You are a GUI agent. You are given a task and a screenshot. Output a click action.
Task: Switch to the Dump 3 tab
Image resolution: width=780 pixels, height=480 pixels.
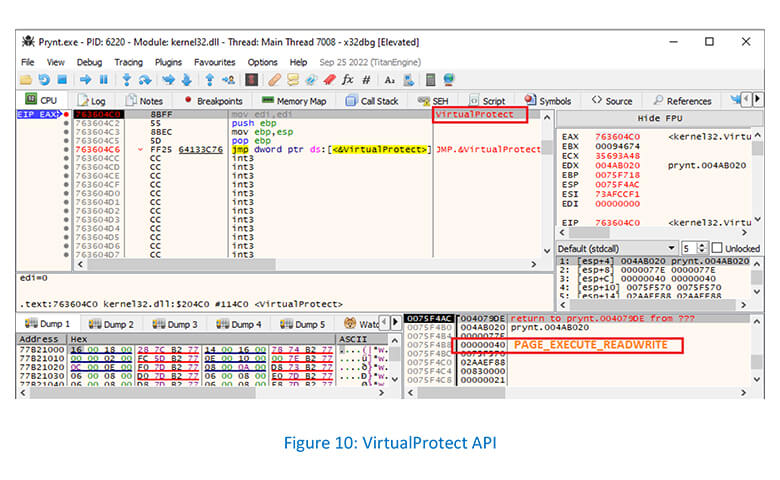tap(177, 324)
